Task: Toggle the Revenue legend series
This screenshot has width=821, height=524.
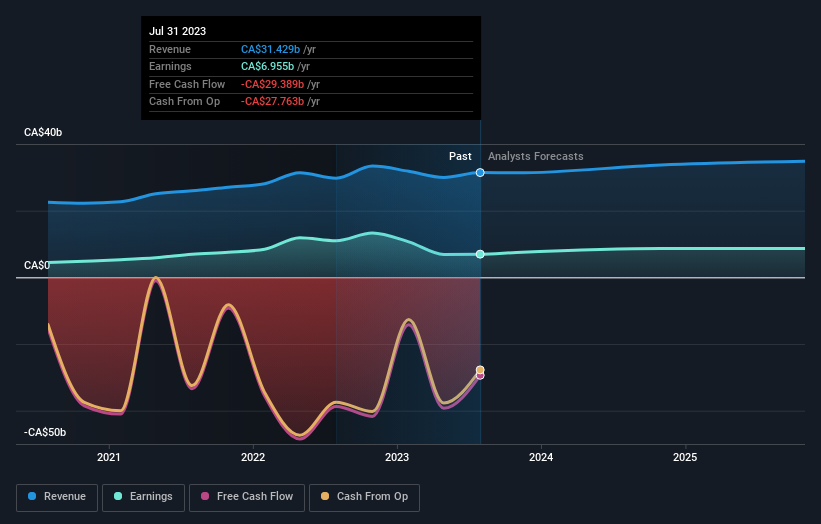Action: [x=57, y=497]
